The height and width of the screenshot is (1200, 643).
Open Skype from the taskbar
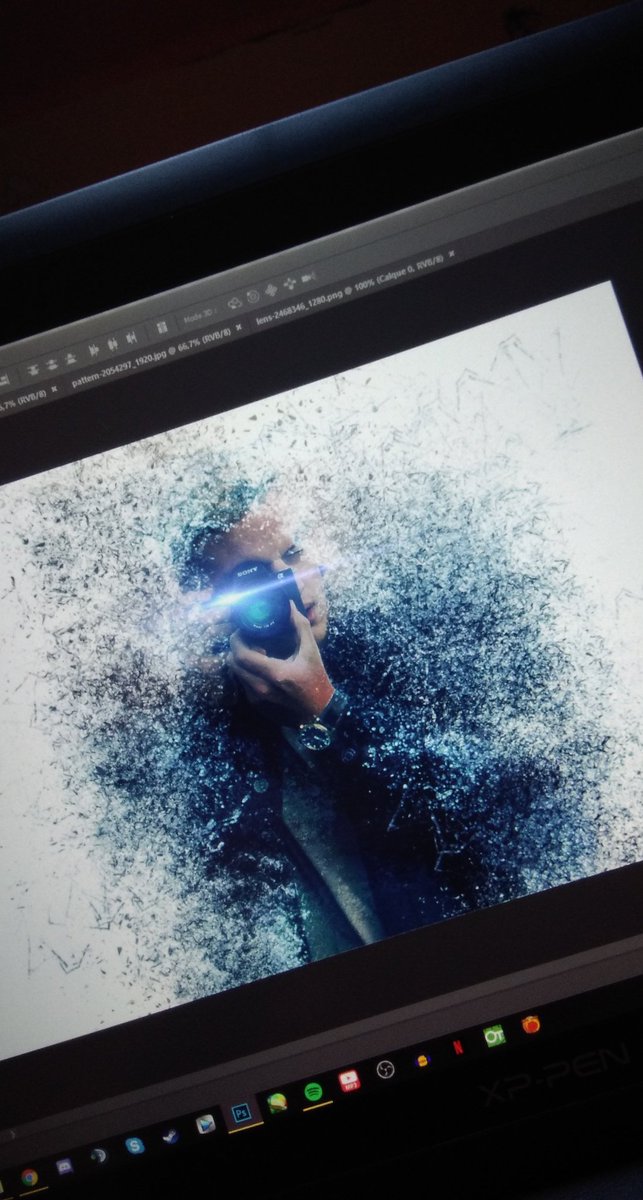click(135, 1145)
